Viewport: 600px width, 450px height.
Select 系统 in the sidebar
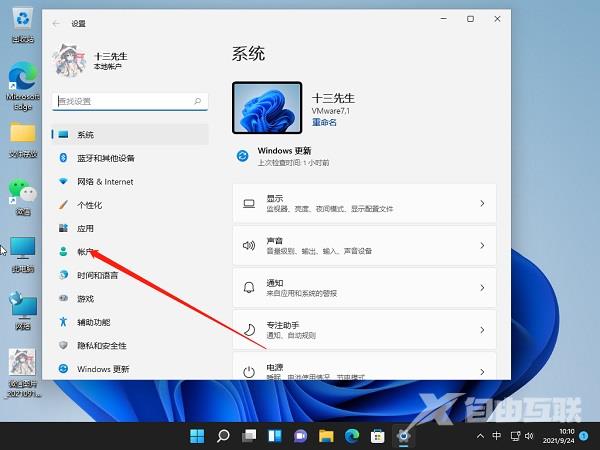click(x=130, y=134)
